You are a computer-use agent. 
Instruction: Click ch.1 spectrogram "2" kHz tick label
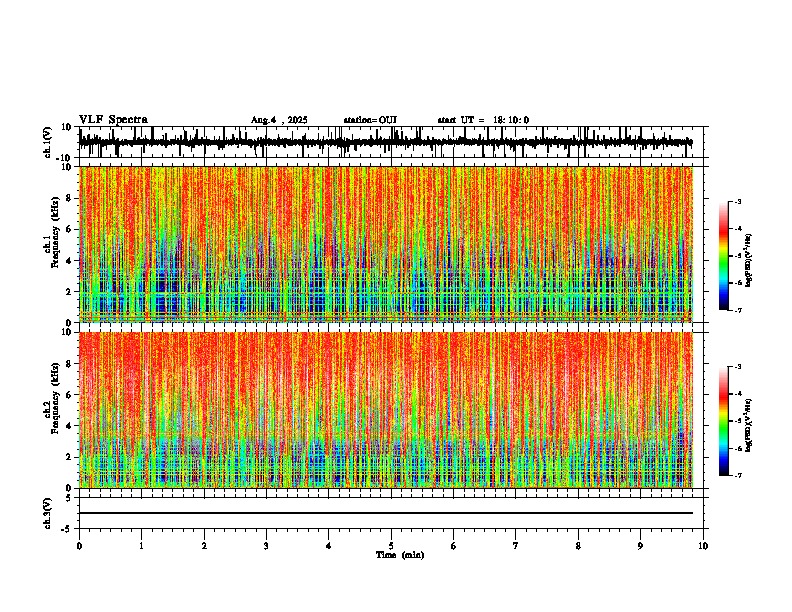69,291
